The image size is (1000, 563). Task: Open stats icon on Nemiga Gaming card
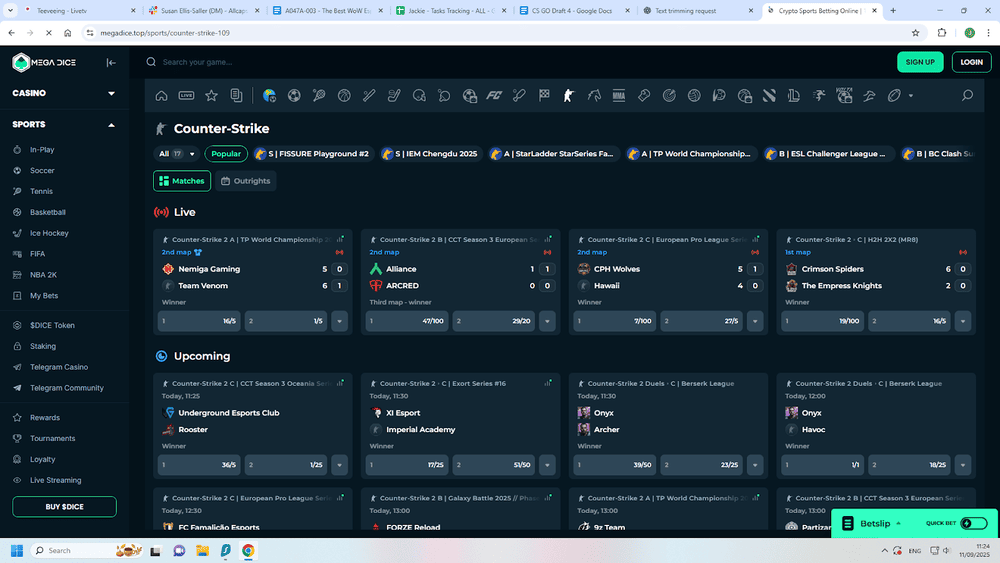[x=341, y=239]
